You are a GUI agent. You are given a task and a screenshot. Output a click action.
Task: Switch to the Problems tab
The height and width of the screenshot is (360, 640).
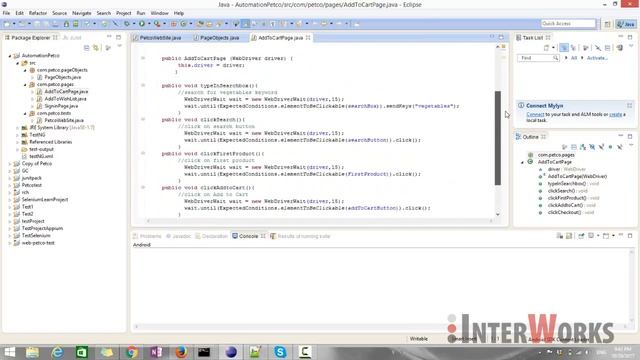click(147, 236)
